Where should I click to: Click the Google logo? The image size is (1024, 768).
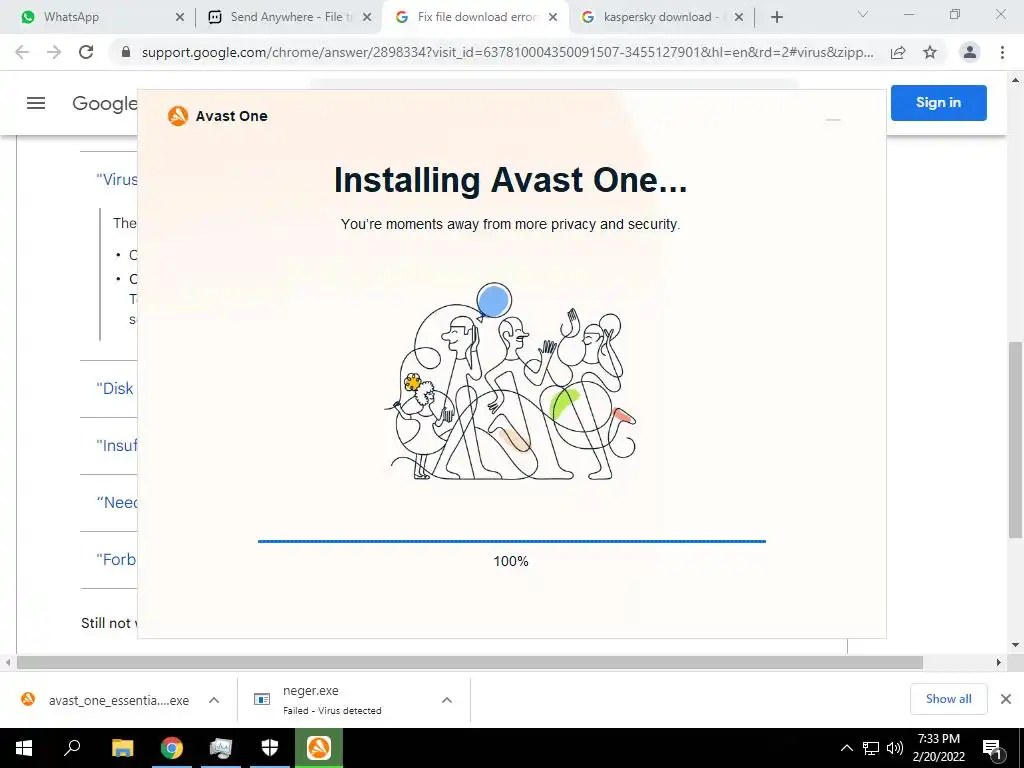[104, 103]
